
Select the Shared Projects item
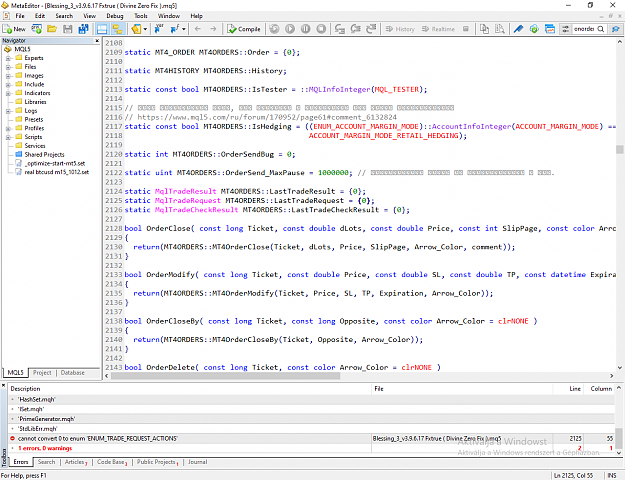coord(44,155)
